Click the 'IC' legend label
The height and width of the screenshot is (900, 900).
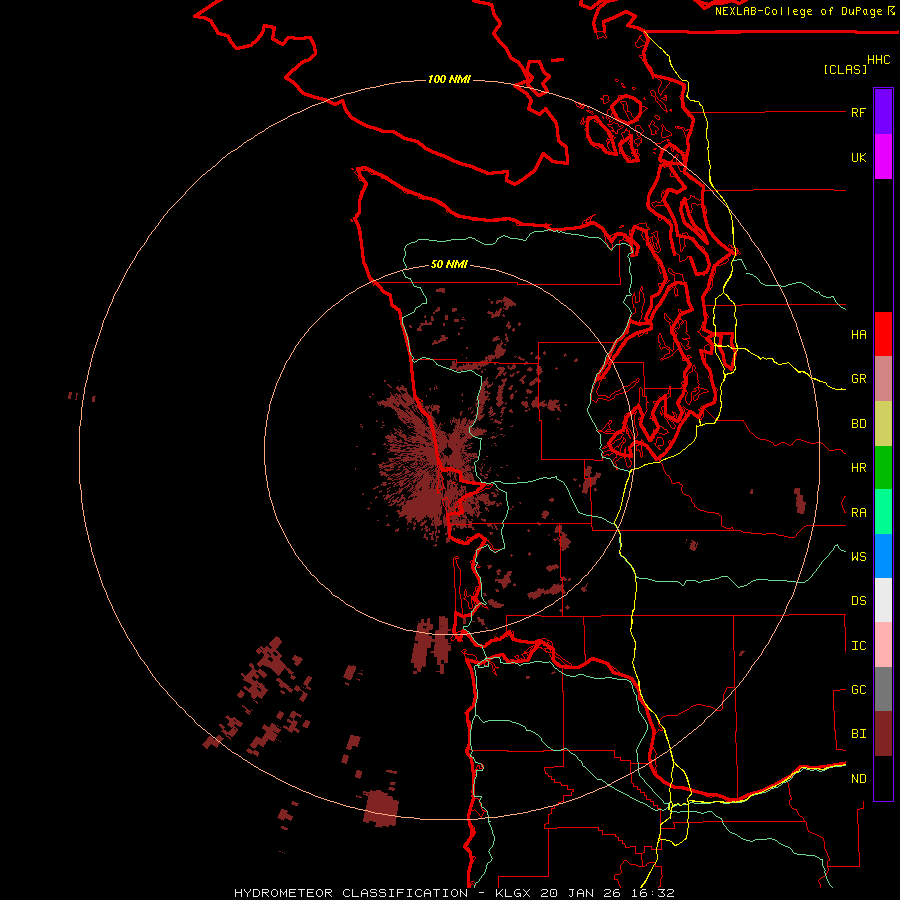[858, 646]
